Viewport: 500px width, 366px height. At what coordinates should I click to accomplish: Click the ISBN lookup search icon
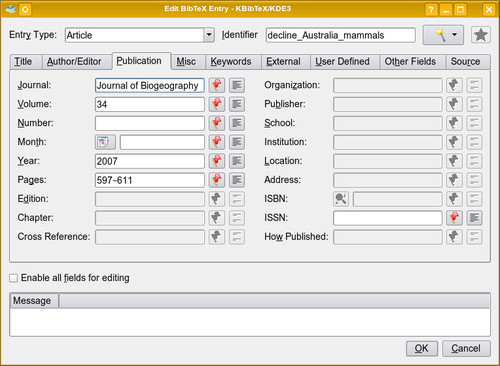click(x=341, y=199)
